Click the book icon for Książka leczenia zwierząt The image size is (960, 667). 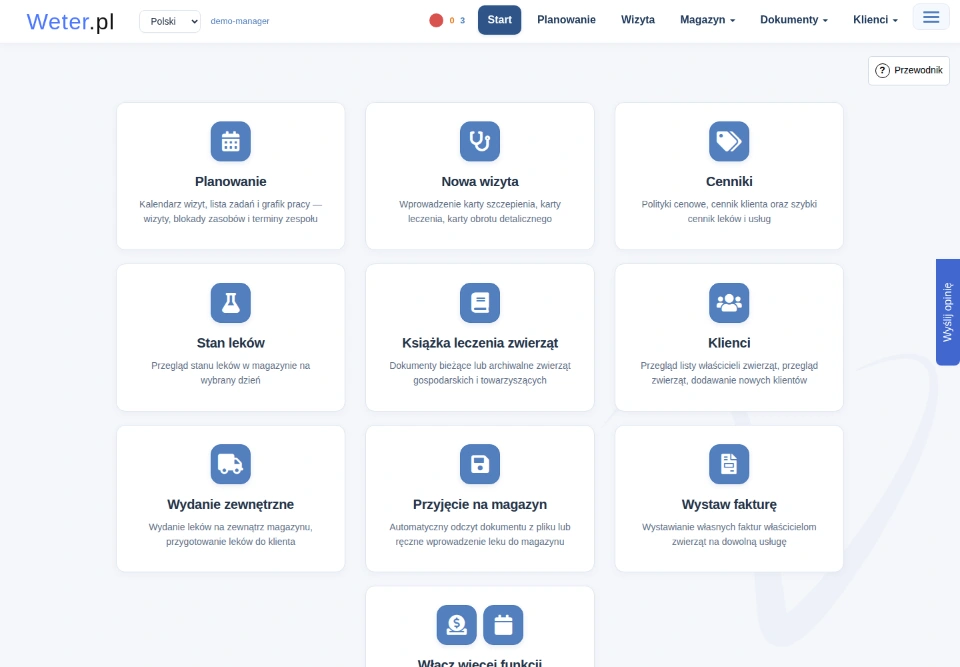[480, 303]
